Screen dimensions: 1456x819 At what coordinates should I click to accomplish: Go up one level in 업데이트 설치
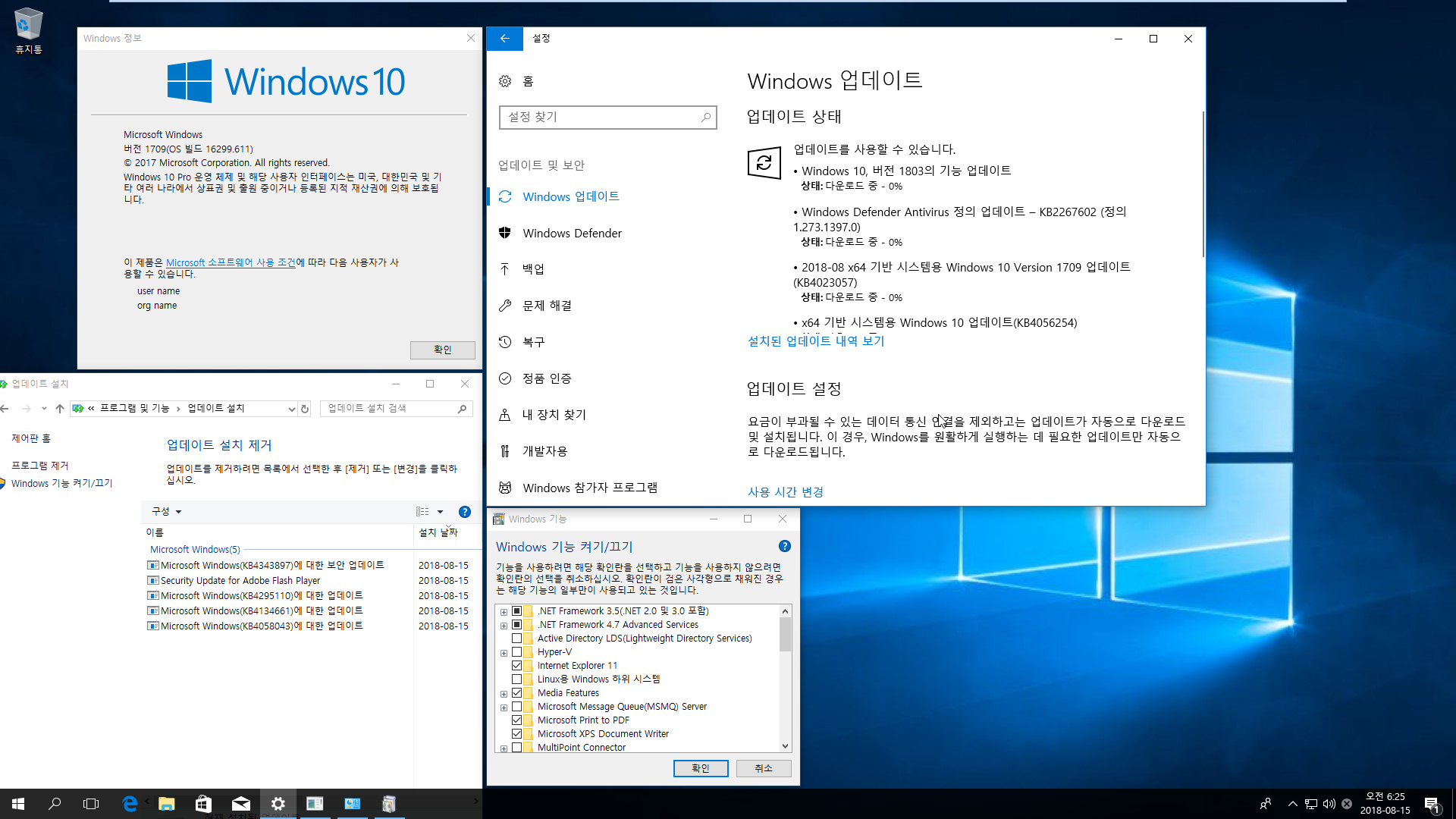point(60,409)
